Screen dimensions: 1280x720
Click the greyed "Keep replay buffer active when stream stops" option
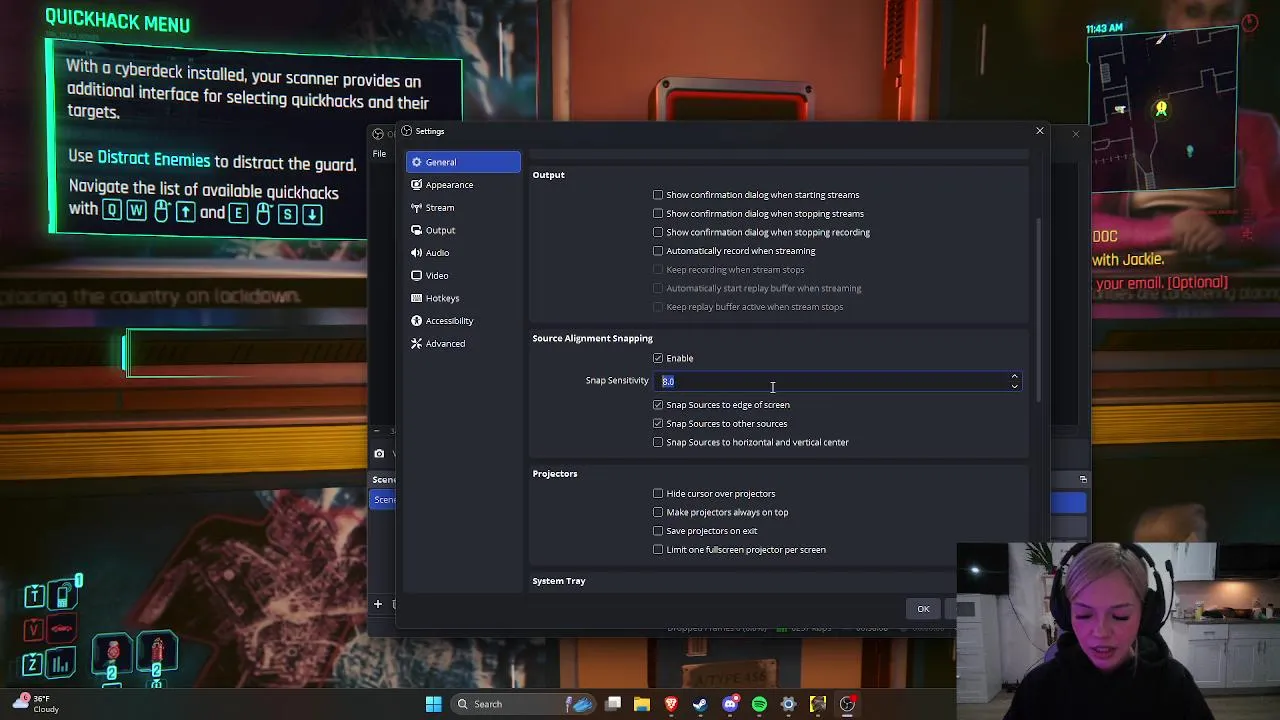(x=748, y=307)
